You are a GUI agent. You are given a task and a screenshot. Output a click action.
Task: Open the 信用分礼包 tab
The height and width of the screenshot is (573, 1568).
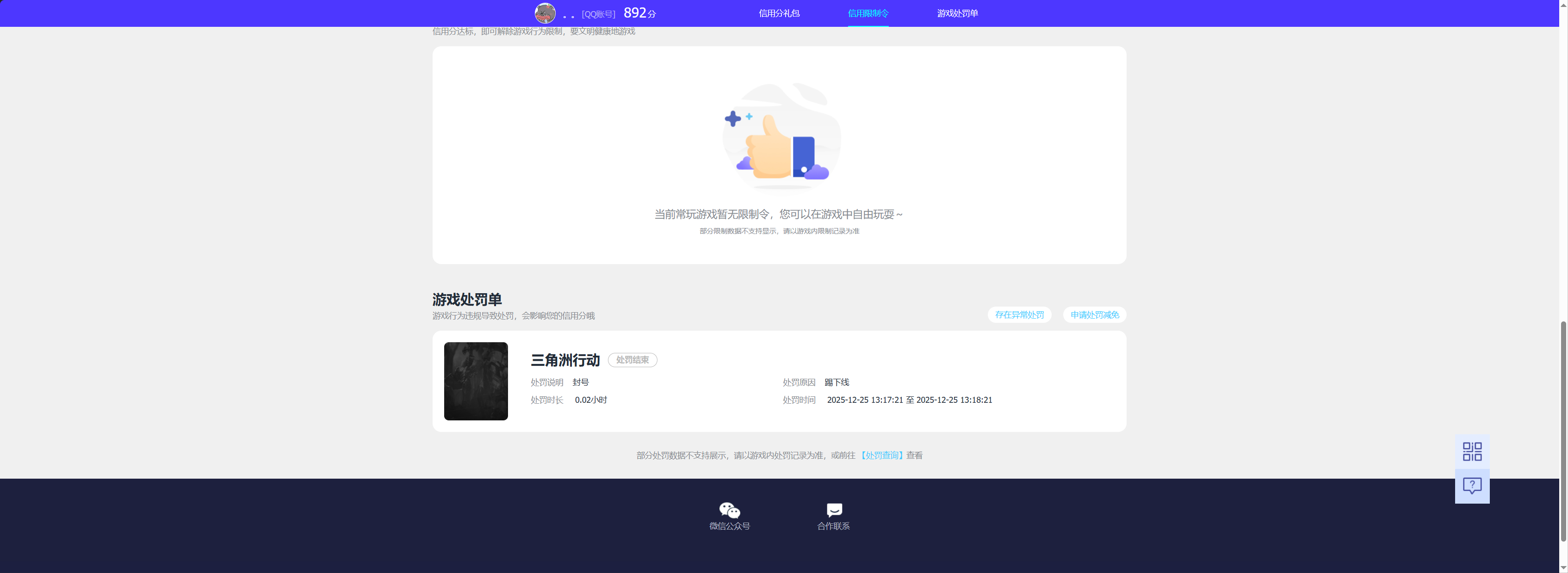pyautogui.click(x=779, y=13)
